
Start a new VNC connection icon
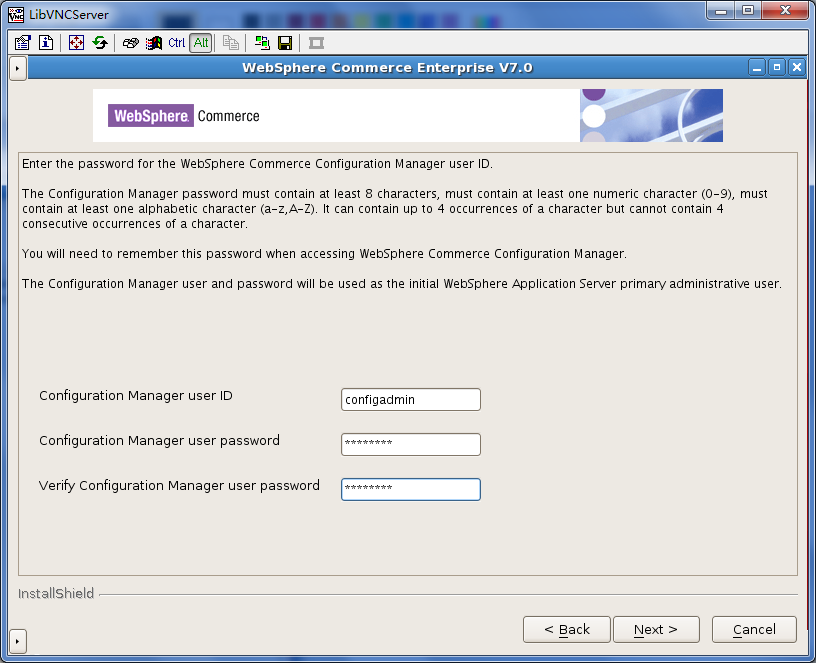point(262,43)
